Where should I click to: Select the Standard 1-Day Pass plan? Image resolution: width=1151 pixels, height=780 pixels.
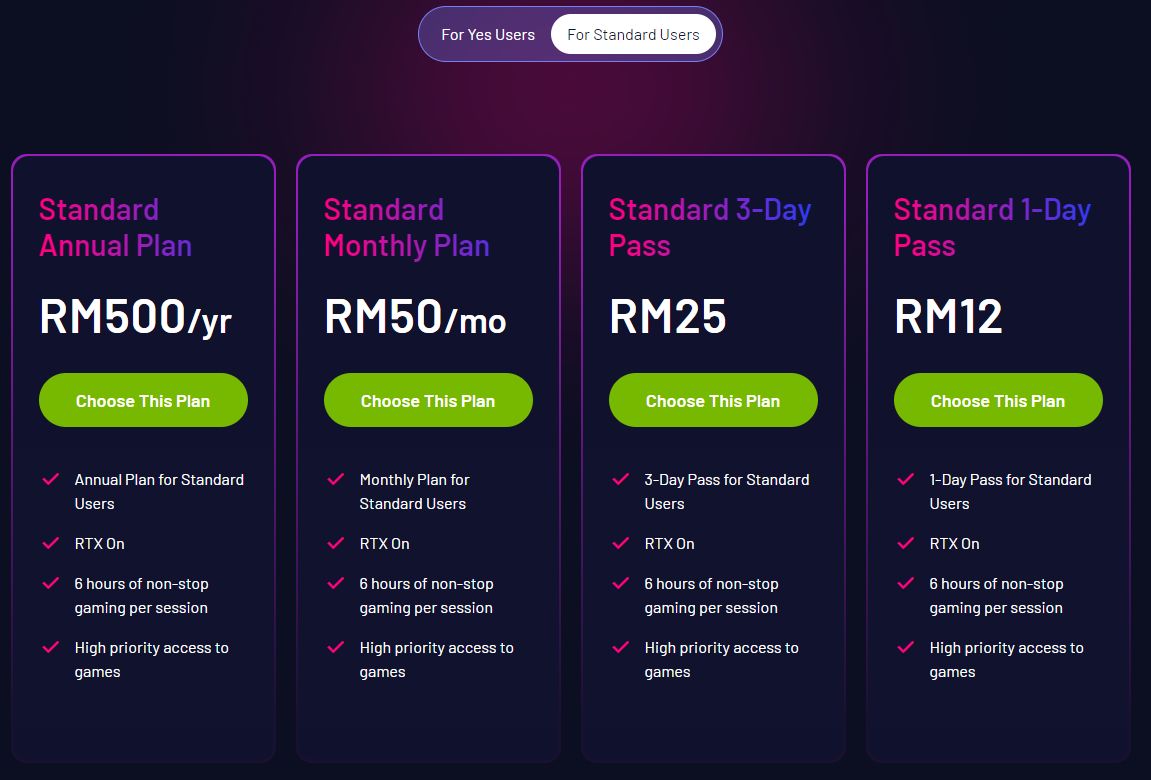click(998, 400)
